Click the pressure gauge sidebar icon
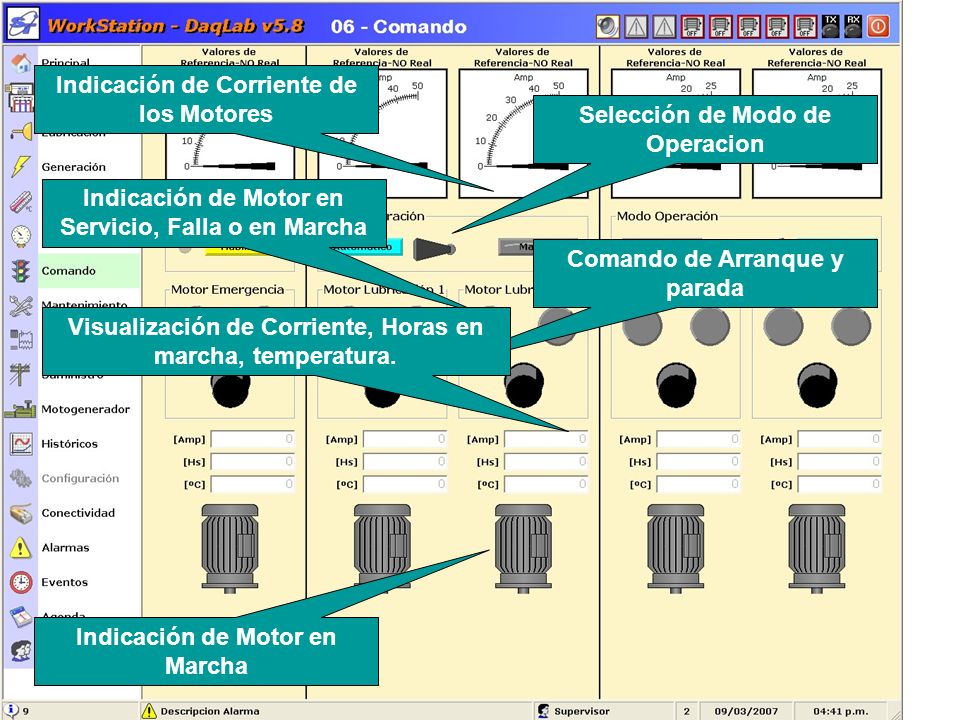Viewport: 960px width, 720px height. click(21, 236)
